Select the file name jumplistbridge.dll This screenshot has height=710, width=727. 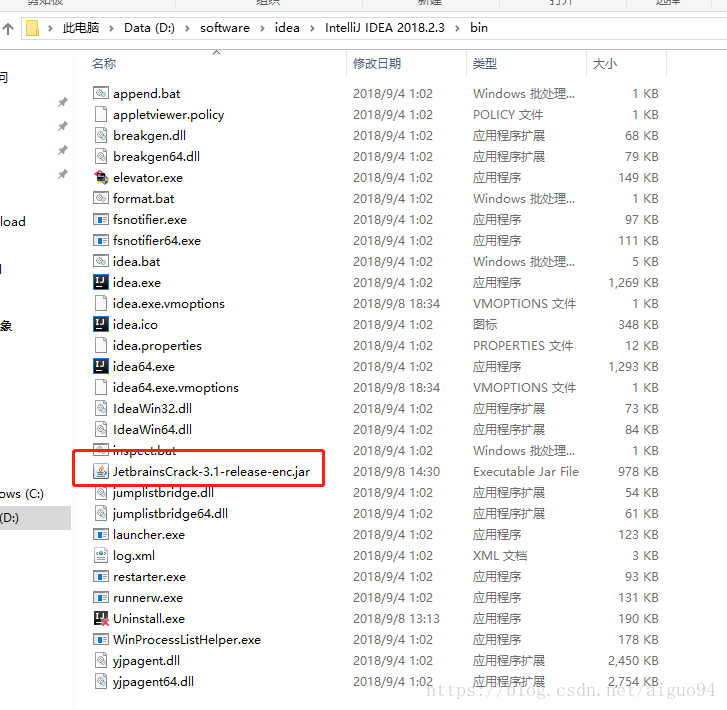pyautogui.click(x=163, y=493)
